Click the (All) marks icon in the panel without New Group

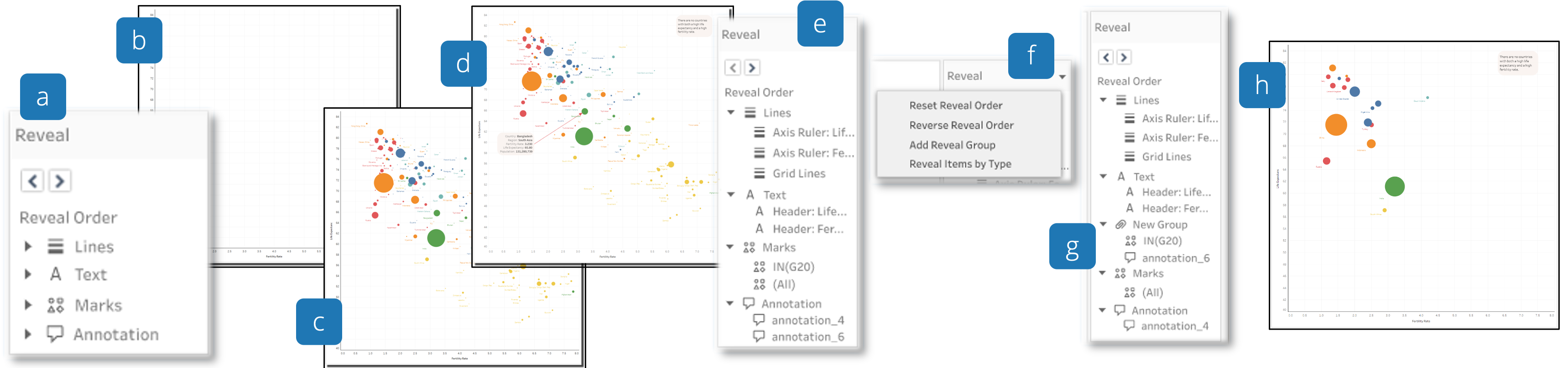[x=759, y=284]
